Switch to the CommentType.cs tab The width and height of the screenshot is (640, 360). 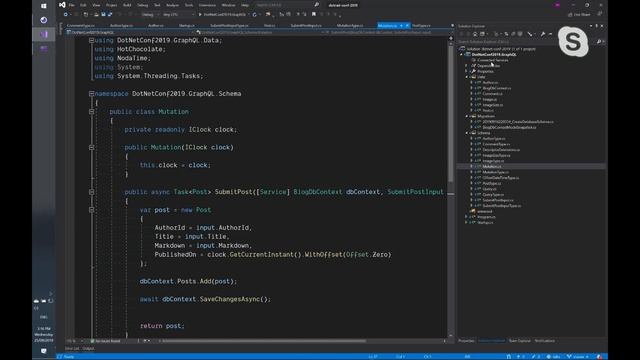click(81, 25)
